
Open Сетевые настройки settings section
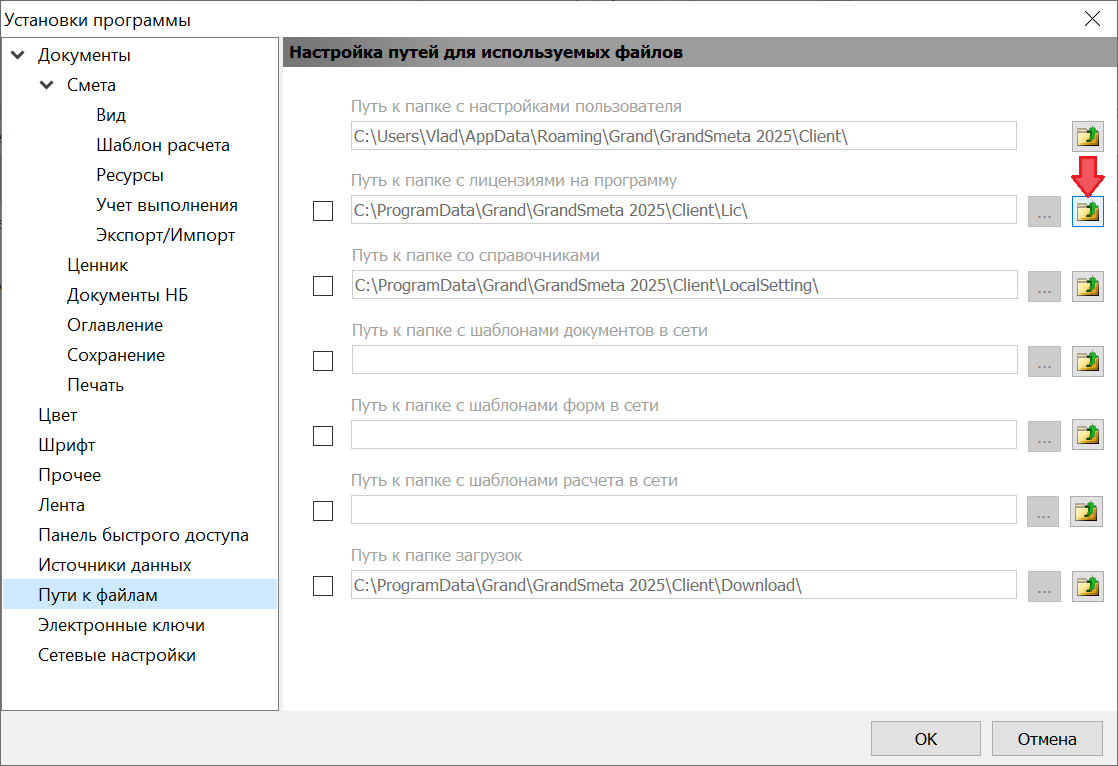click(117, 655)
